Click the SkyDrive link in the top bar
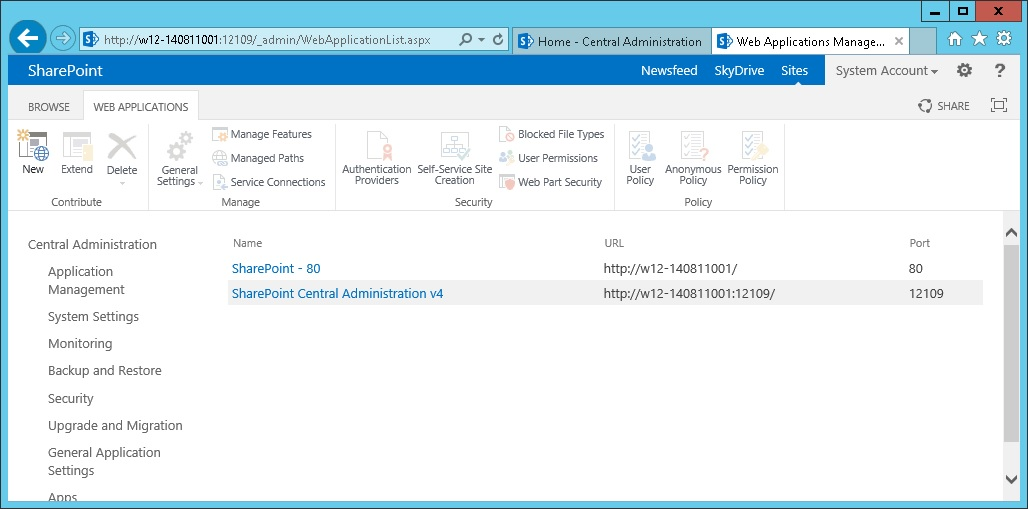Viewport: 1028px width, 509px height. (x=739, y=71)
